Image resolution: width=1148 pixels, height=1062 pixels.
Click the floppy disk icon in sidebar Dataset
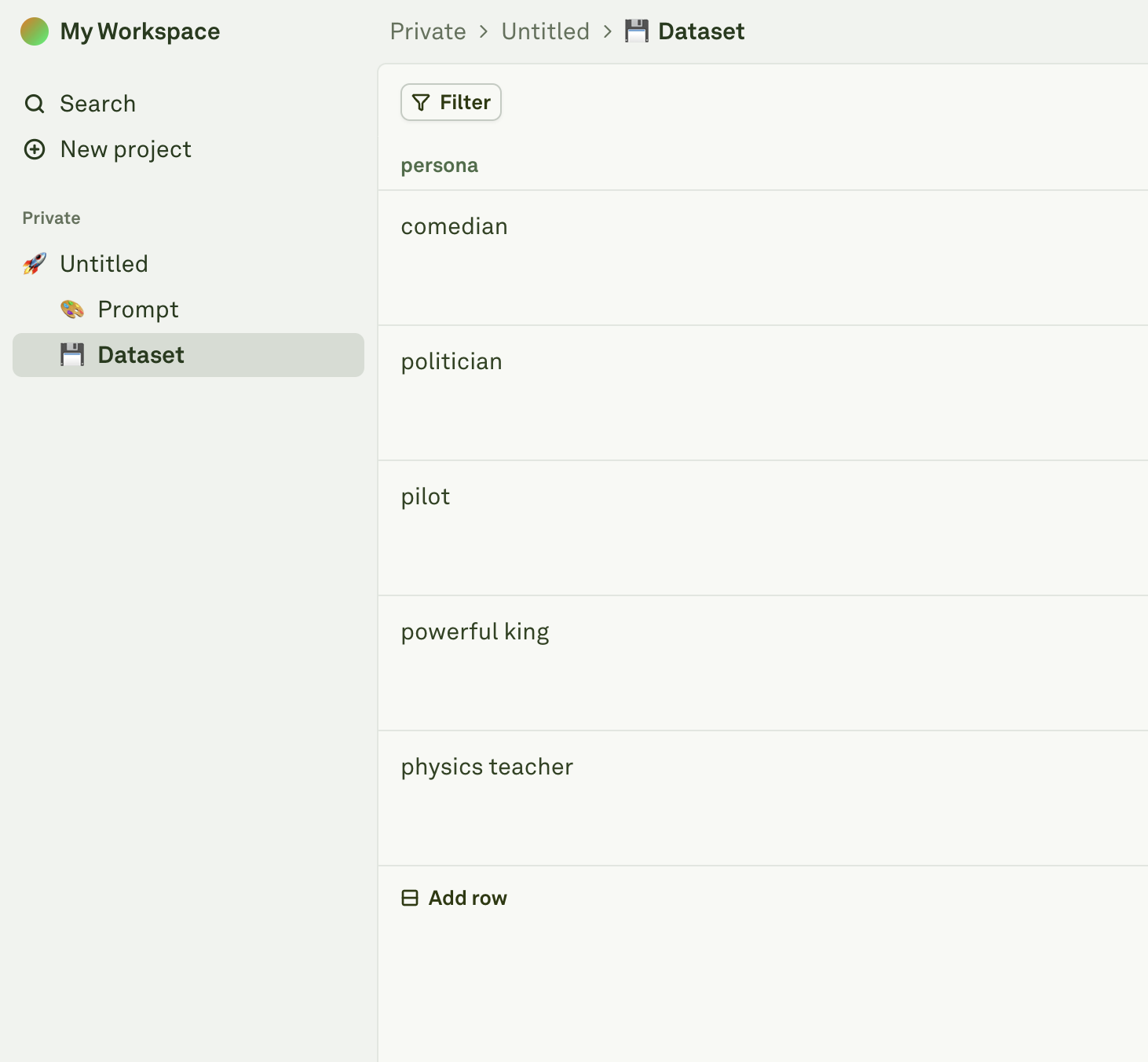coord(72,355)
